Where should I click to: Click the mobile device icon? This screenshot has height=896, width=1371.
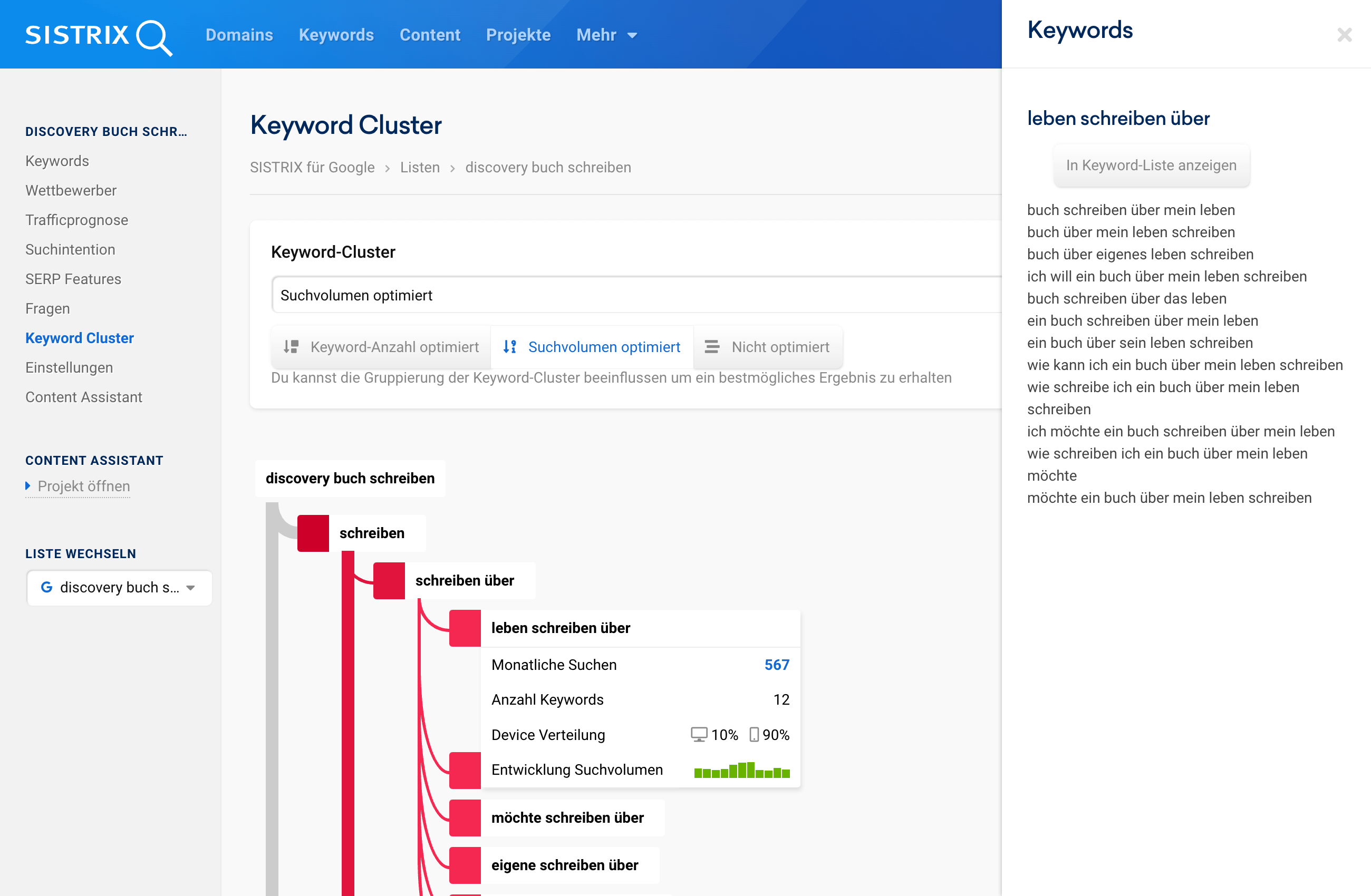pos(754,735)
